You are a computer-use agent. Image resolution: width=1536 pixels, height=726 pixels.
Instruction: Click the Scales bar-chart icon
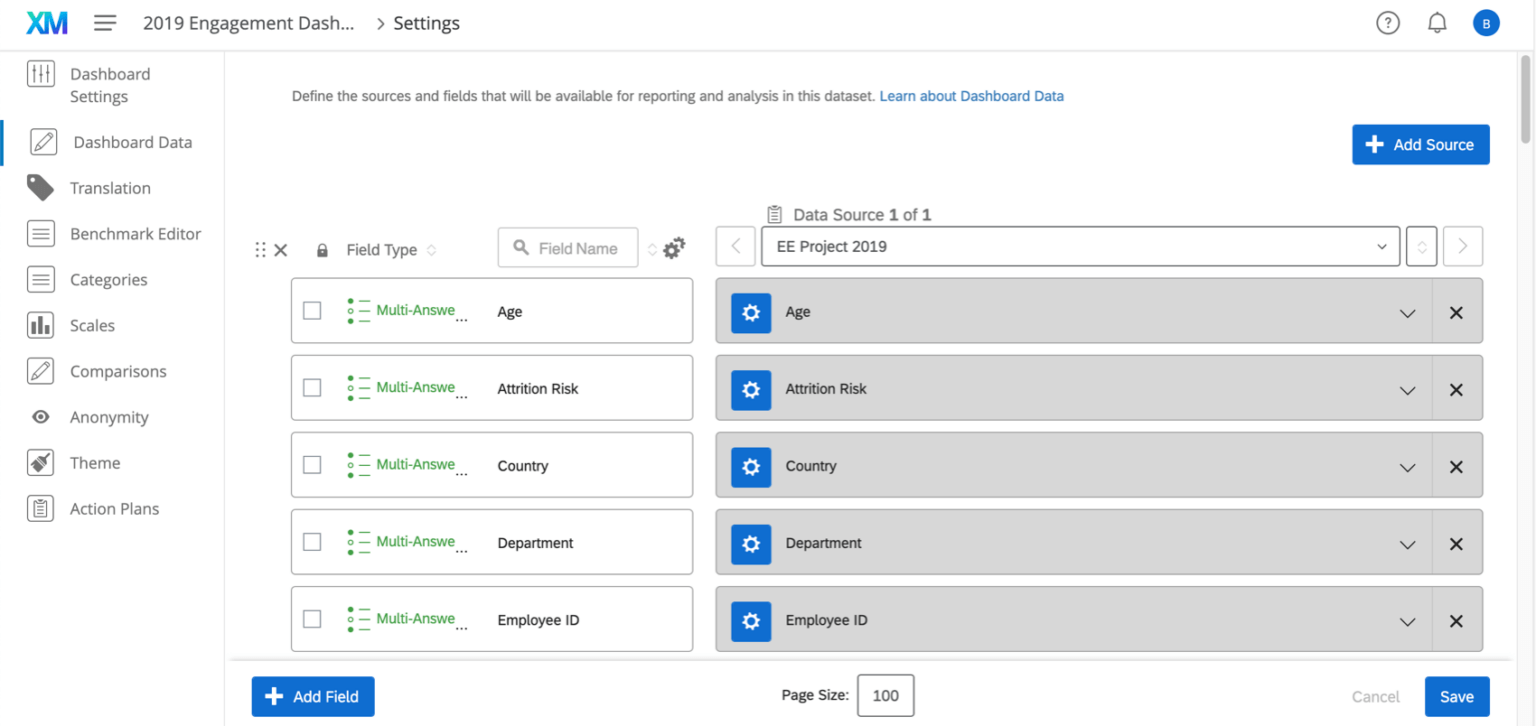coord(40,325)
